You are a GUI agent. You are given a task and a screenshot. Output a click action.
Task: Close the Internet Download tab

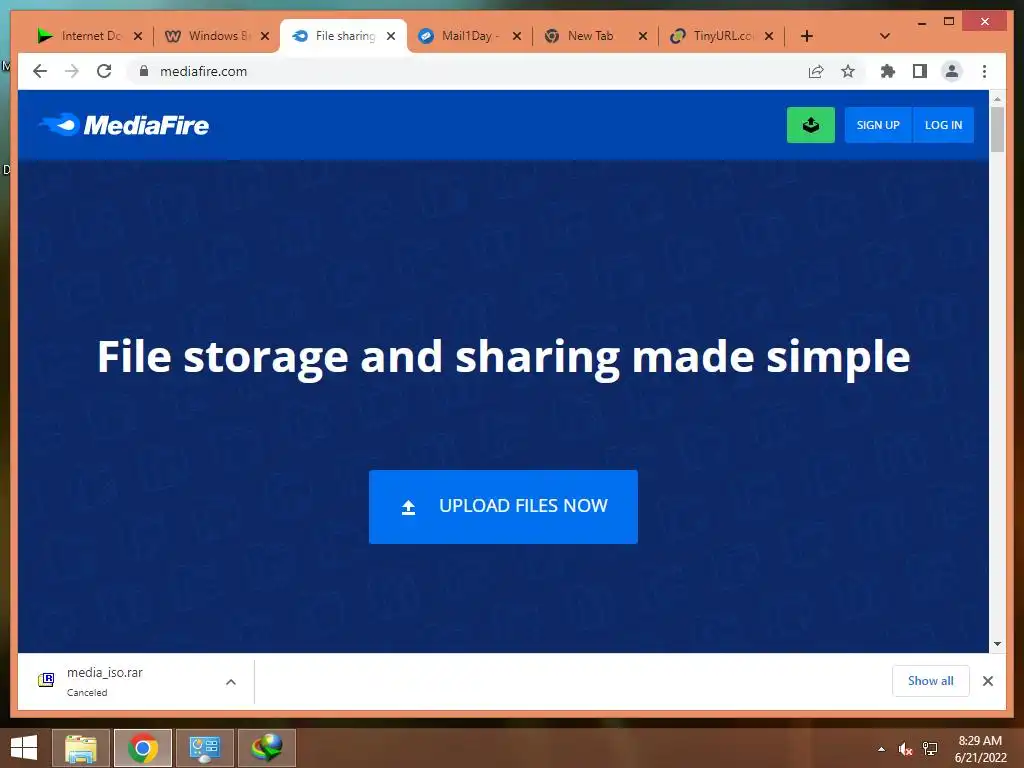[138, 36]
